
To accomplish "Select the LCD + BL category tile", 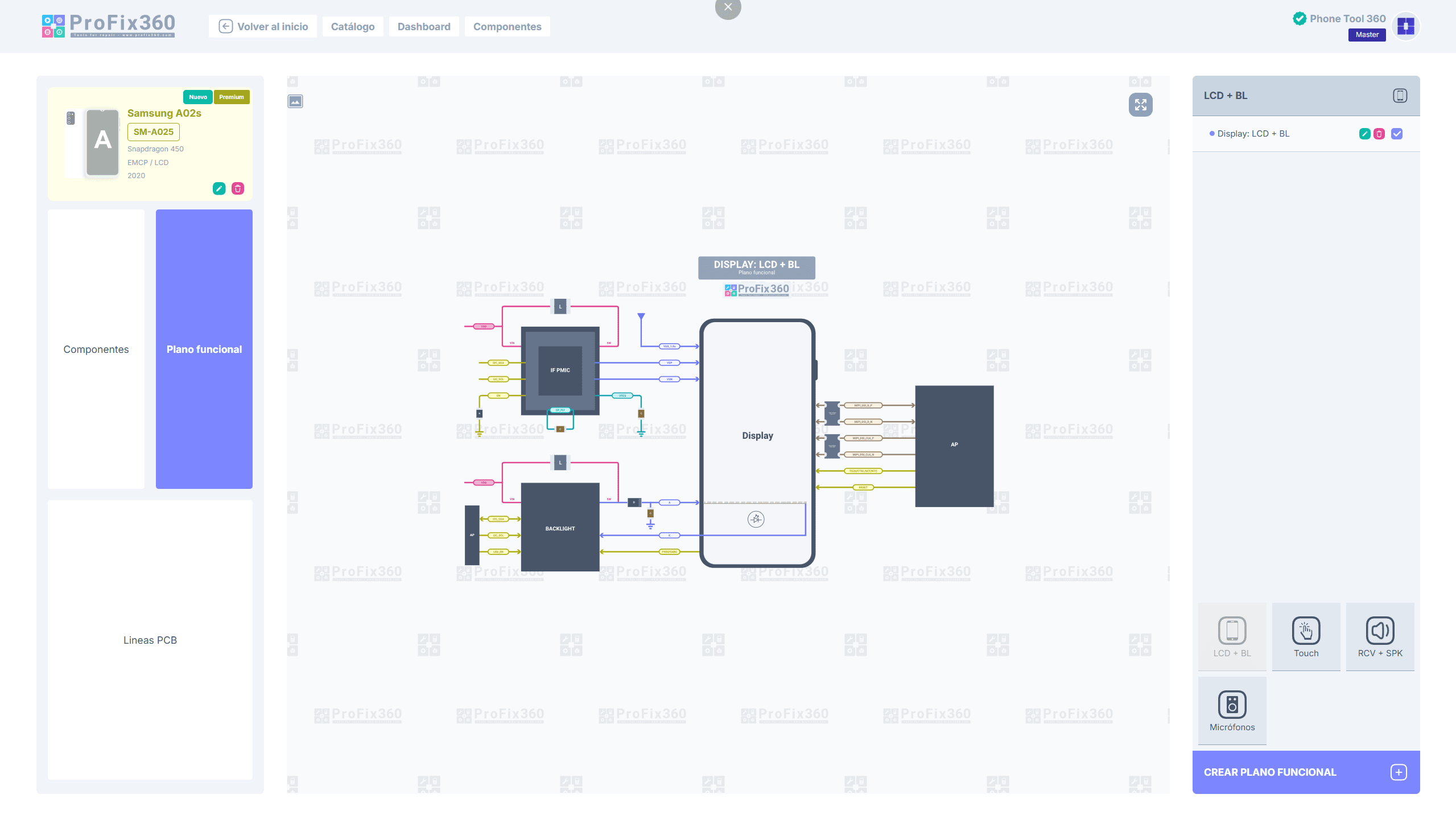I will click(x=1232, y=636).
